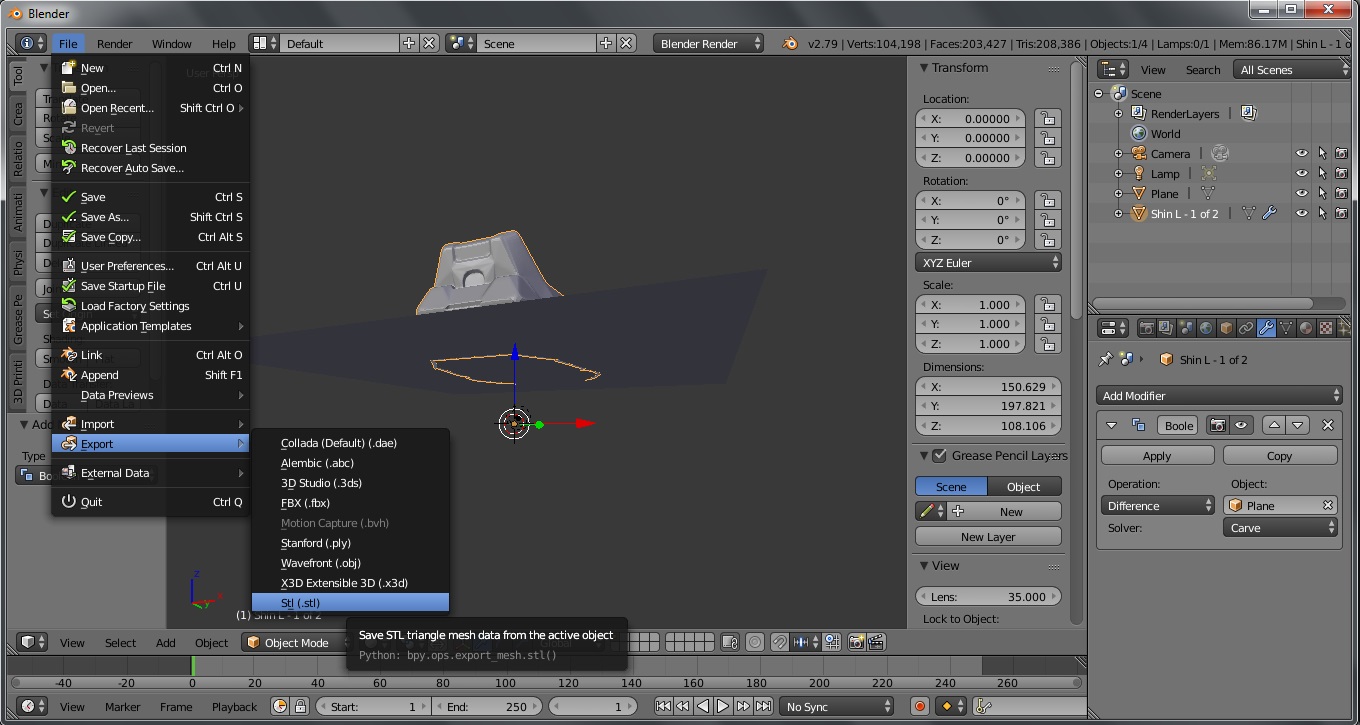
Task: Hide Plane in viewport using its eye icon
Action: [x=1302, y=193]
